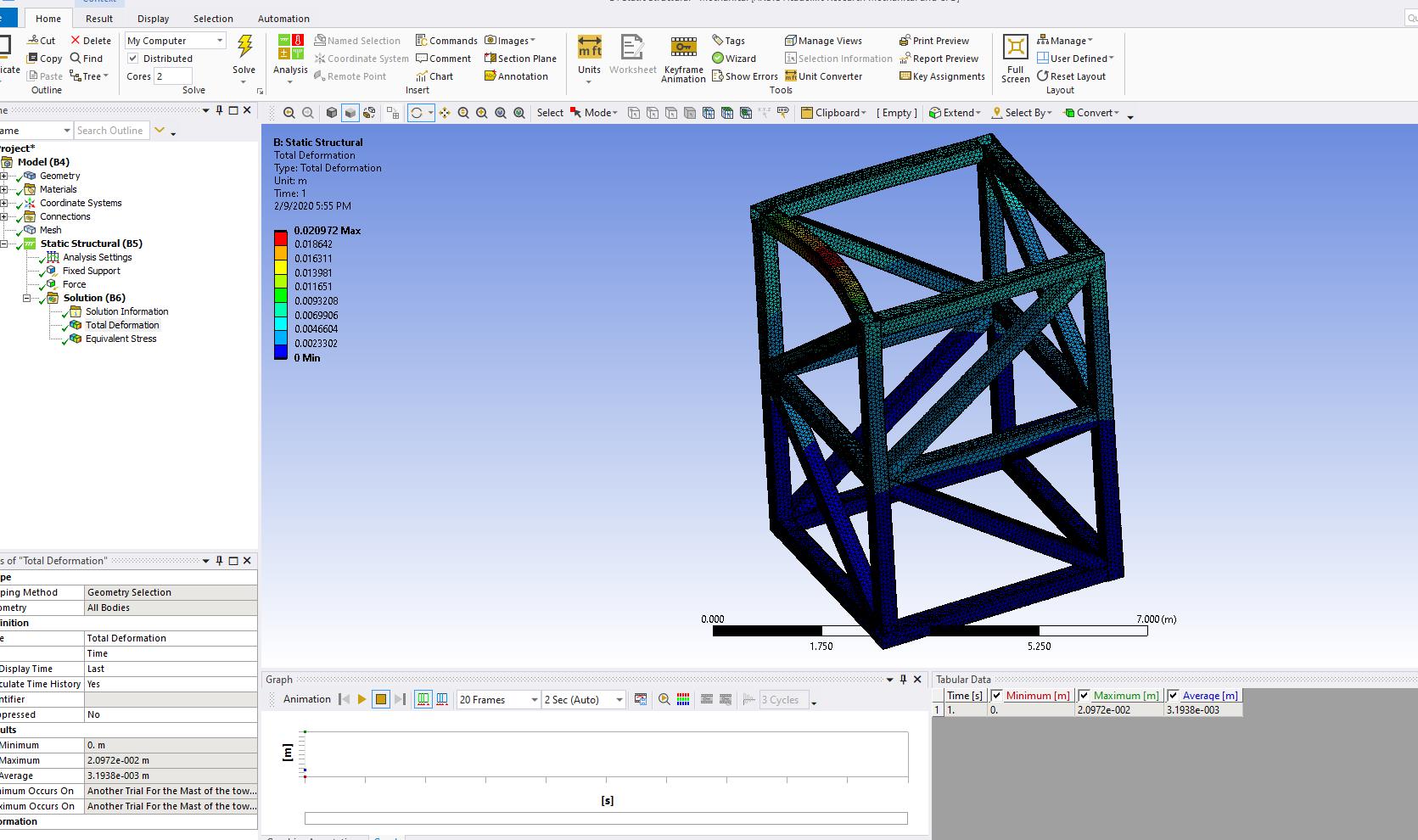Click the dark blue minimum legend band
Image resolution: width=1418 pixels, height=840 pixels.
click(280, 351)
